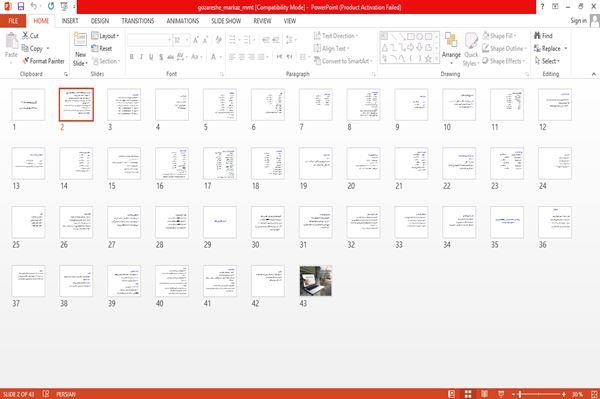
Task: Click the Sign in link
Action: pos(578,21)
